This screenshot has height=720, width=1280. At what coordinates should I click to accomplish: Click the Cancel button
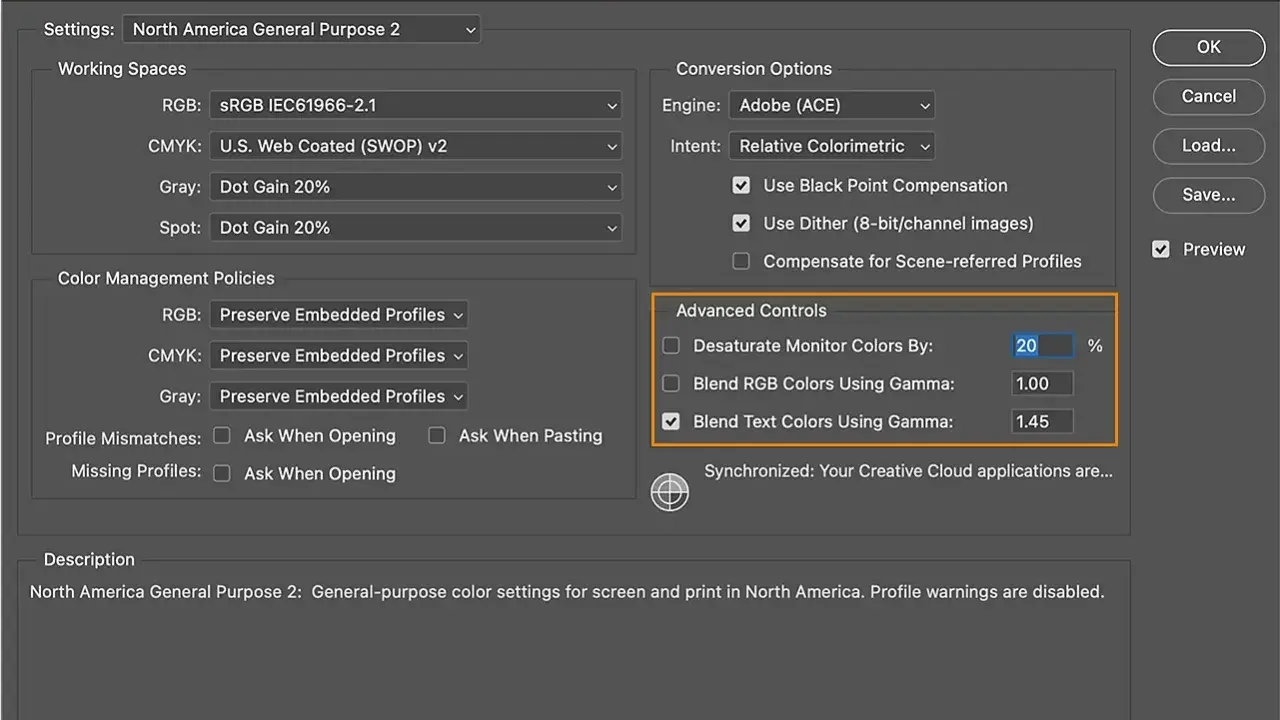click(x=1209, y=96)
